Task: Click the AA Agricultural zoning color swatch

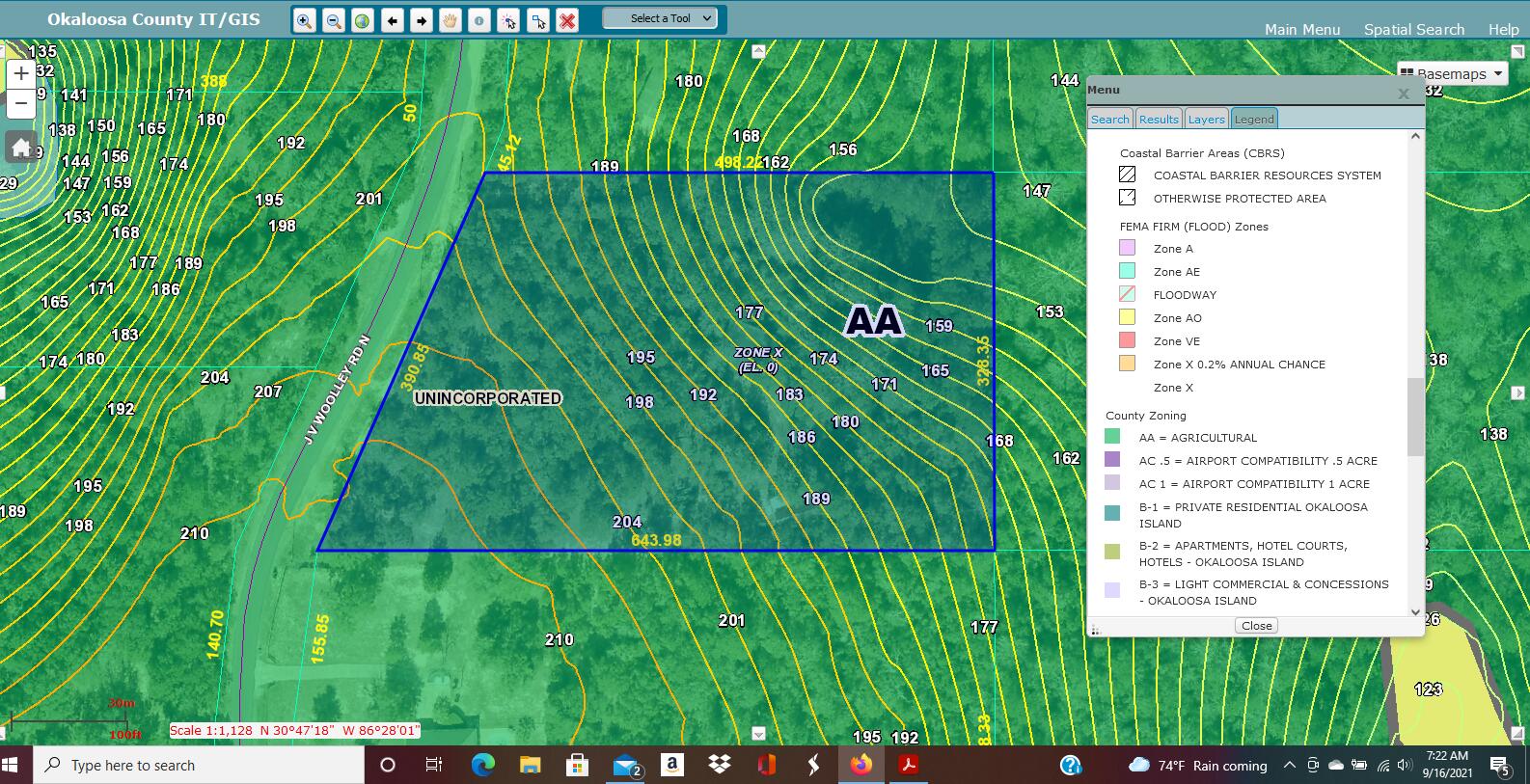Action: tap(1112, 437)
